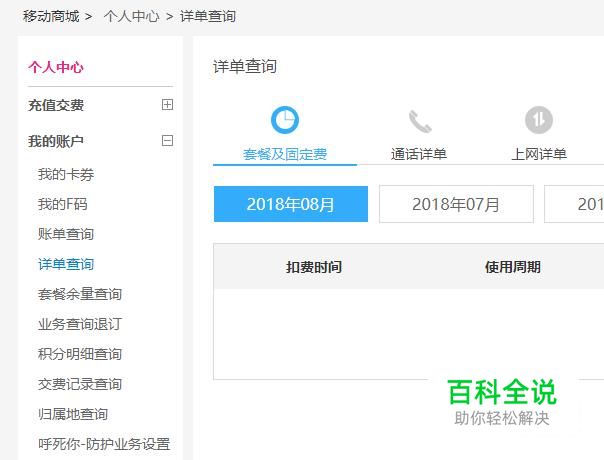Open 我的F码 in the sidebar

click(x=63, y=204)
